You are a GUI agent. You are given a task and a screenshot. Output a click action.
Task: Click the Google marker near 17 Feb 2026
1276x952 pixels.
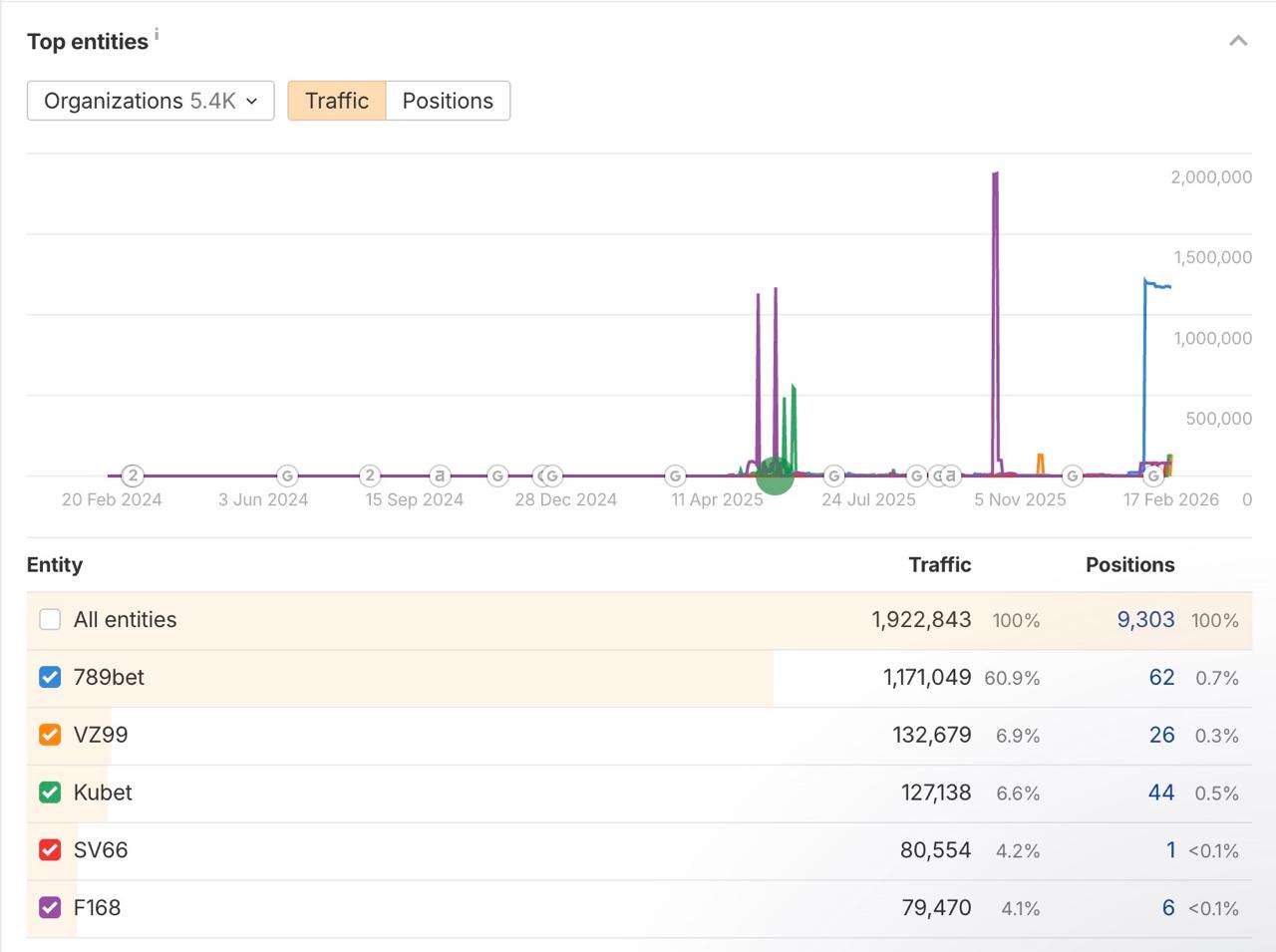1153,476
